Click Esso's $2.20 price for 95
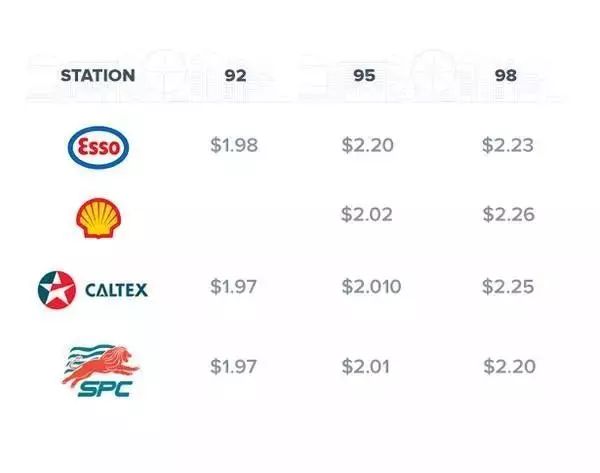This screenshot has height=473, width=600. coord(366,146)
